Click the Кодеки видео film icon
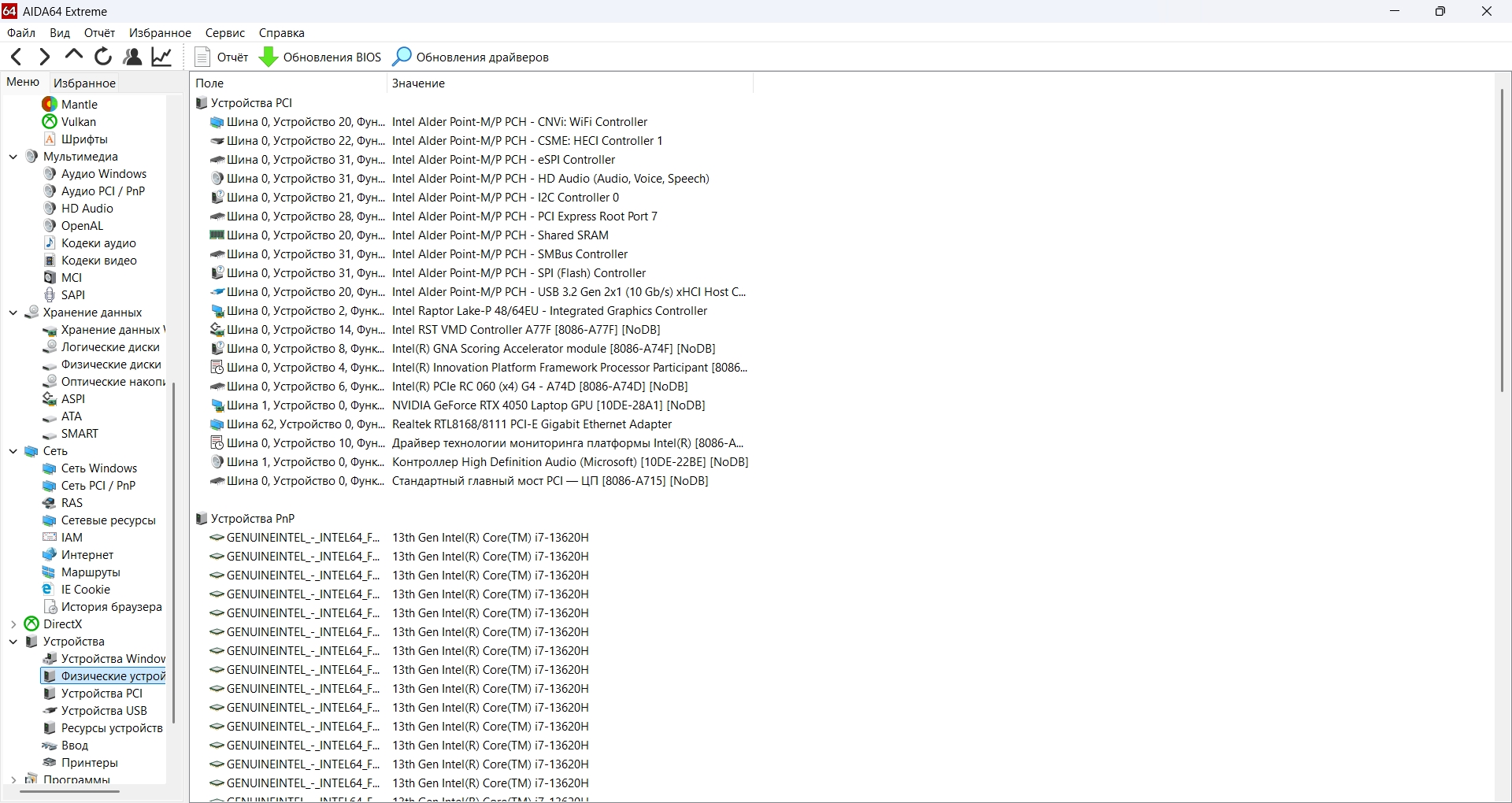 point(50,261)
